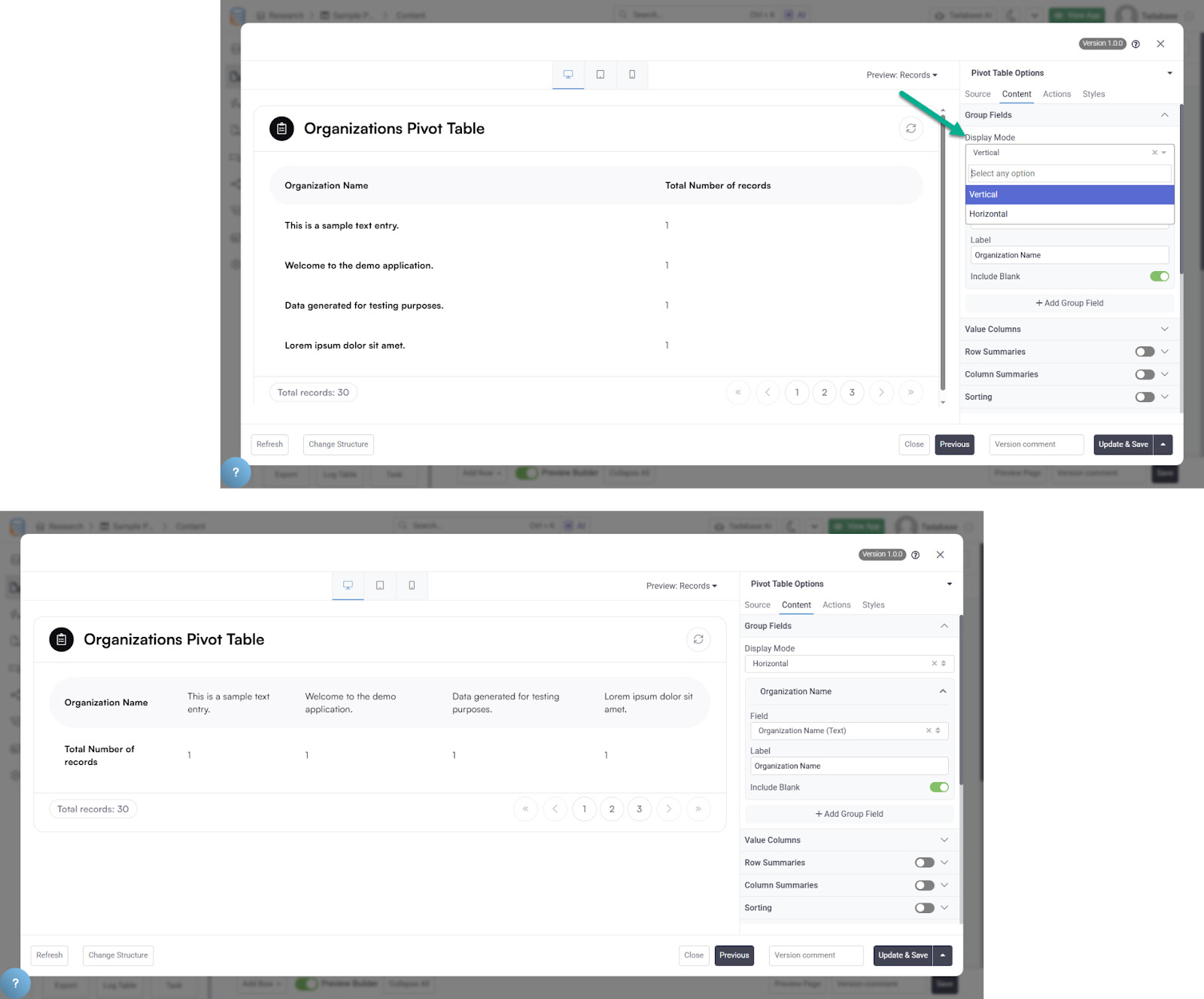Screen dimensions: 1204x999
Task: Enable Row Summaries in vertical-mode dialog
Action: (1144, 352)
